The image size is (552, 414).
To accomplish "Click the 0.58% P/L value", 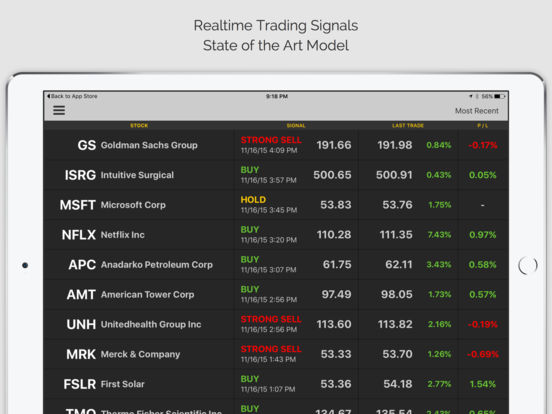I will 482,265.
